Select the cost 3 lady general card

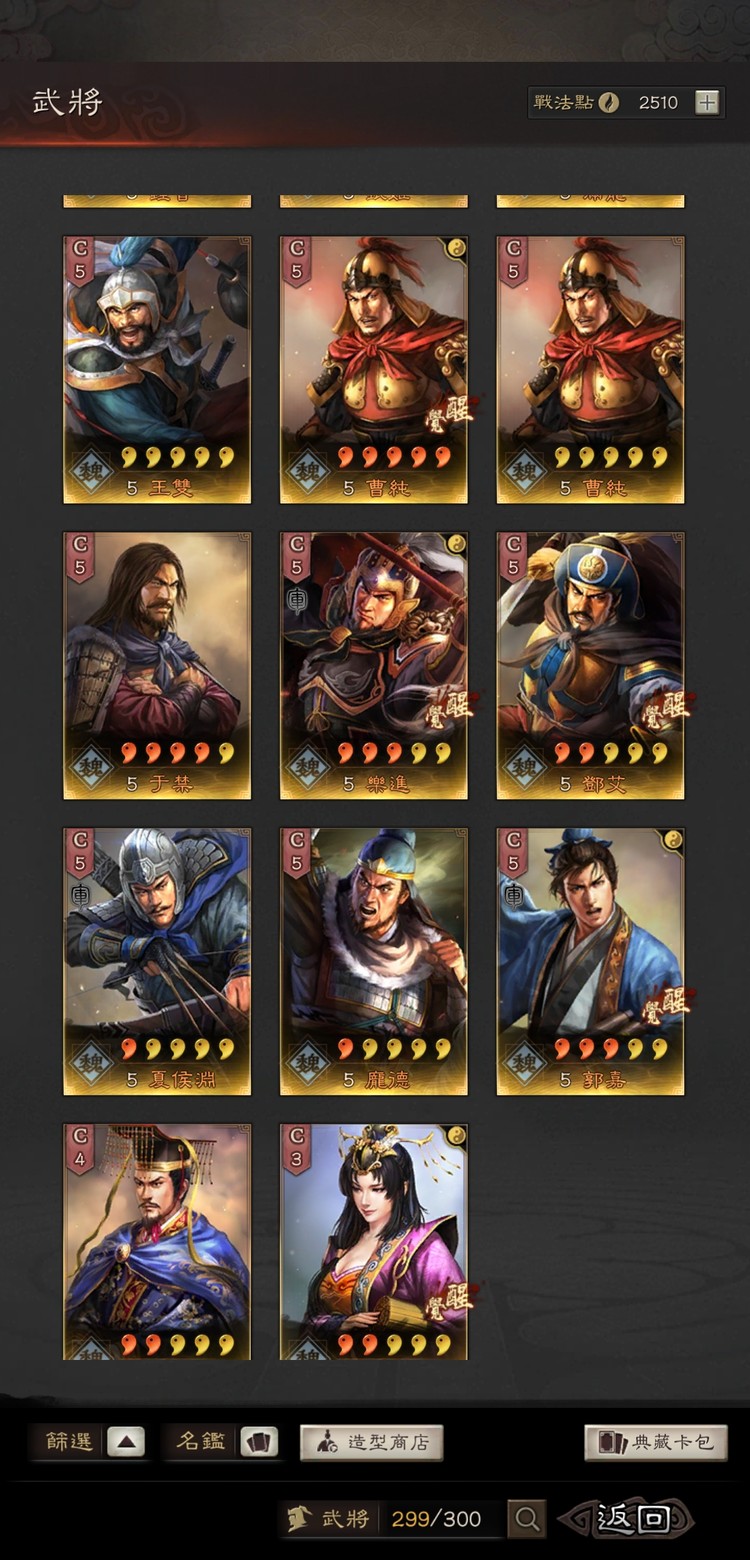(x=374, y=1242)
